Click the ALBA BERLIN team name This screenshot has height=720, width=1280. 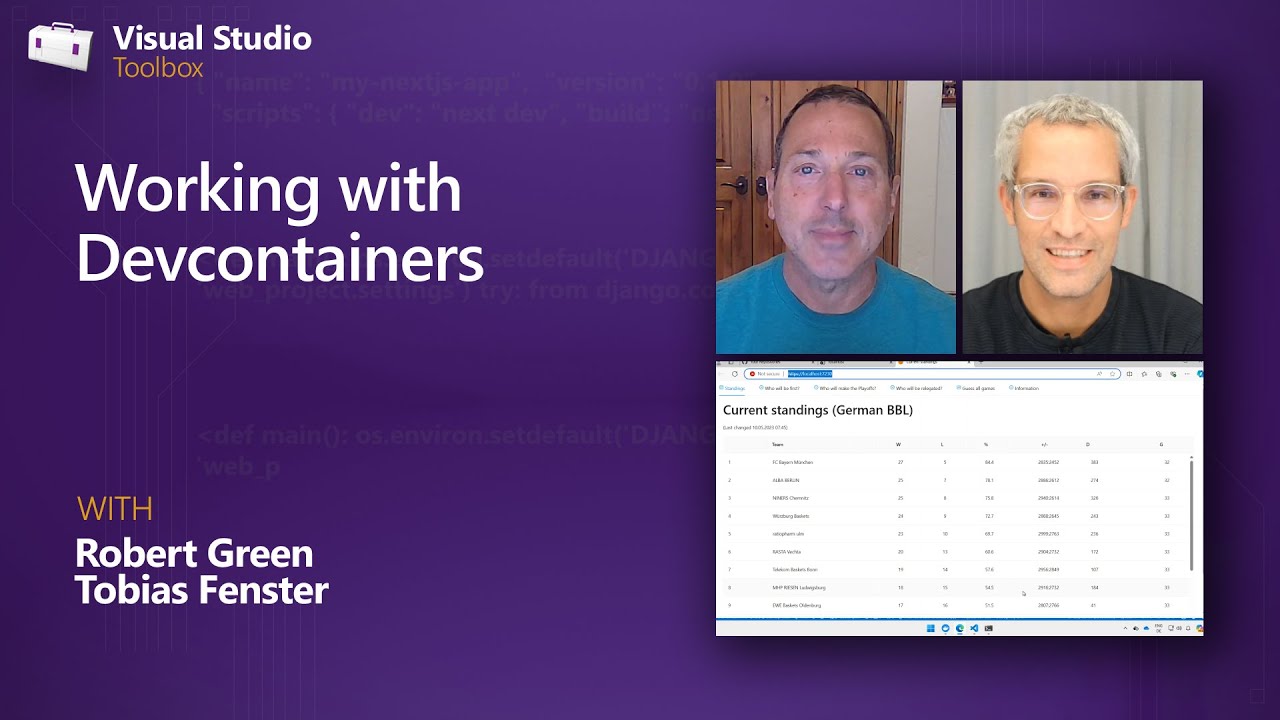click(786, 480)
